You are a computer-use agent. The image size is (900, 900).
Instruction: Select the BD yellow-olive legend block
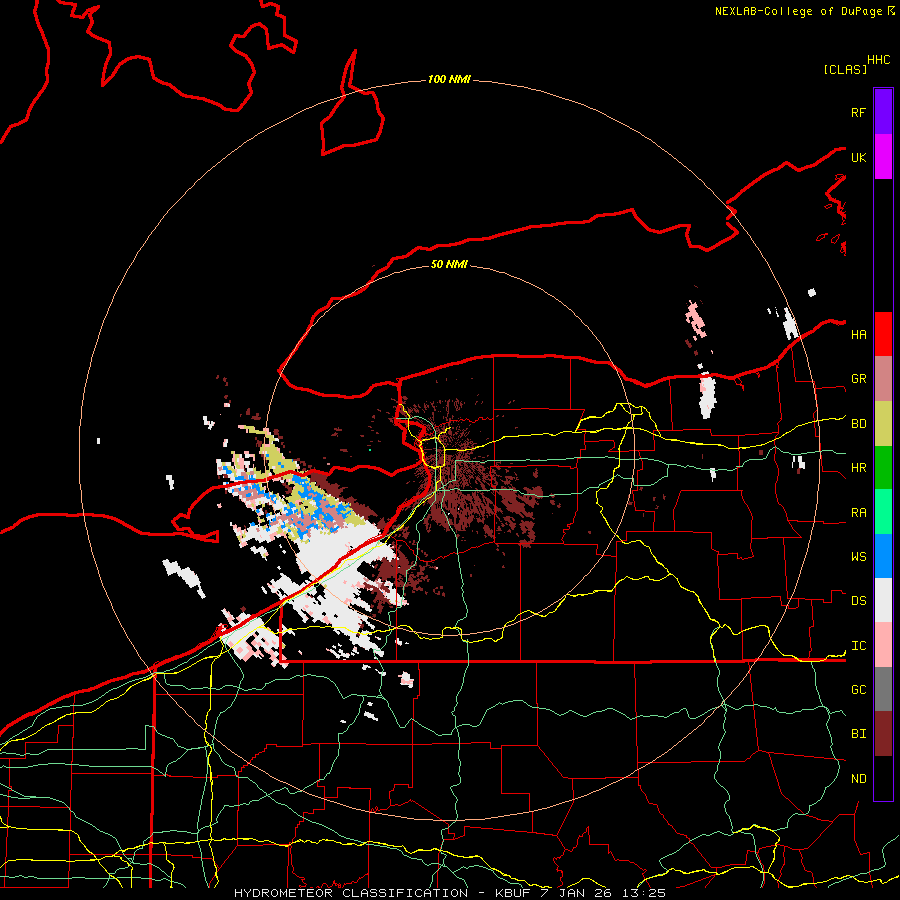(x=883, y=423)
